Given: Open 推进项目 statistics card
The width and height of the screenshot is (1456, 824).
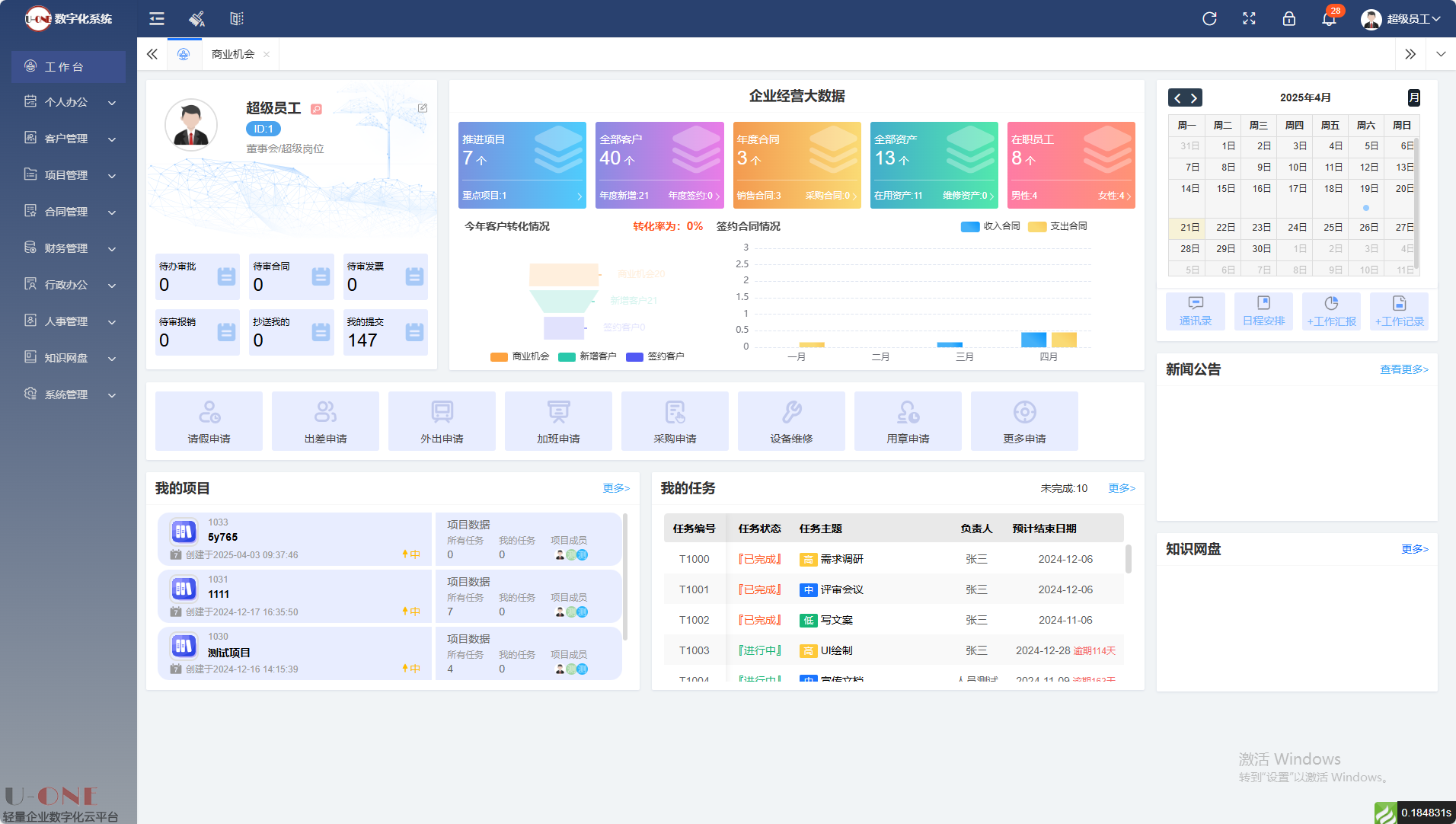Looking at the screenshot, I should pyautogui.click(x=522, y=165).
